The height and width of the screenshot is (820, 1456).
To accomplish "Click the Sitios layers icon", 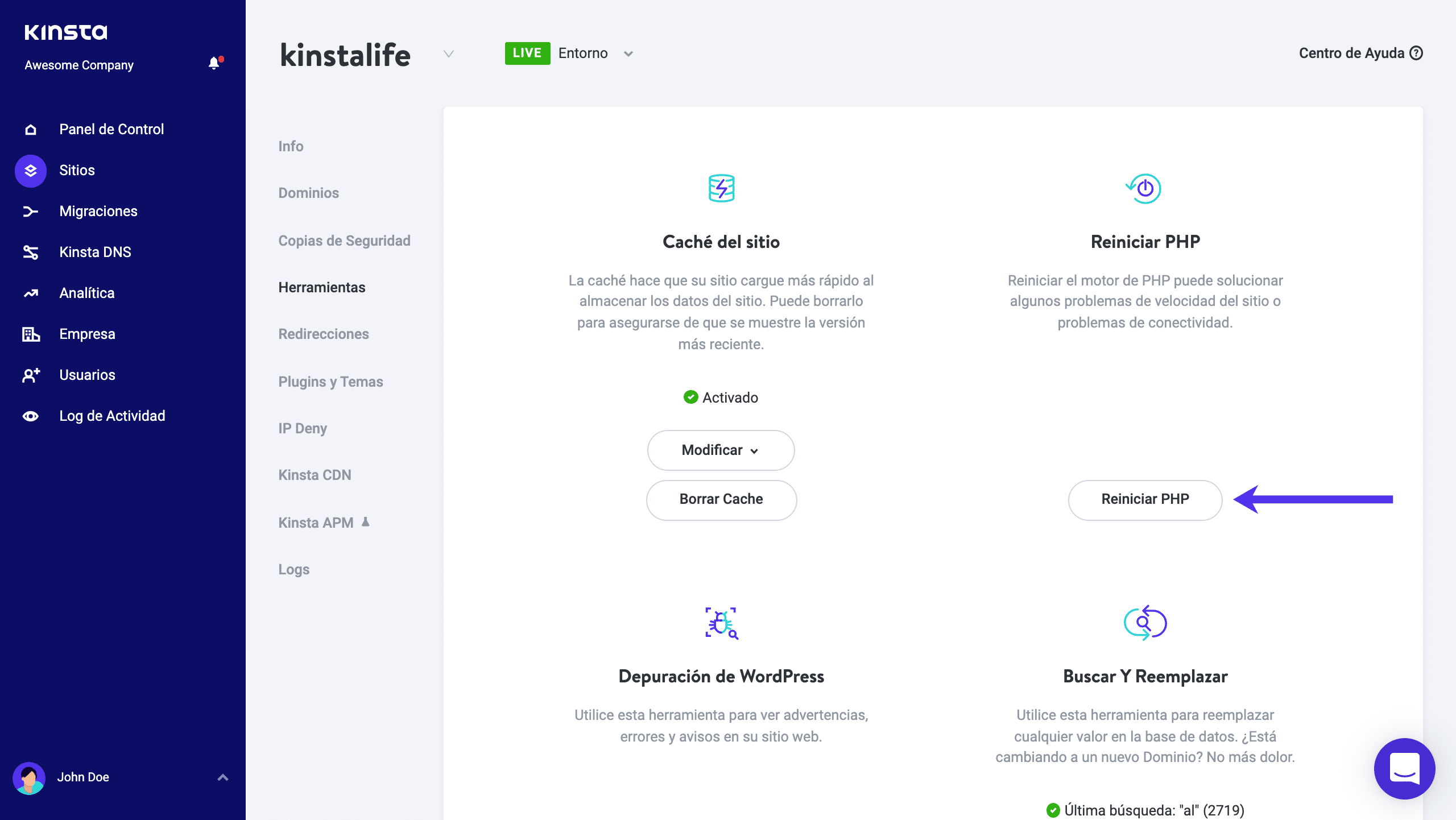I will [31, 171].
